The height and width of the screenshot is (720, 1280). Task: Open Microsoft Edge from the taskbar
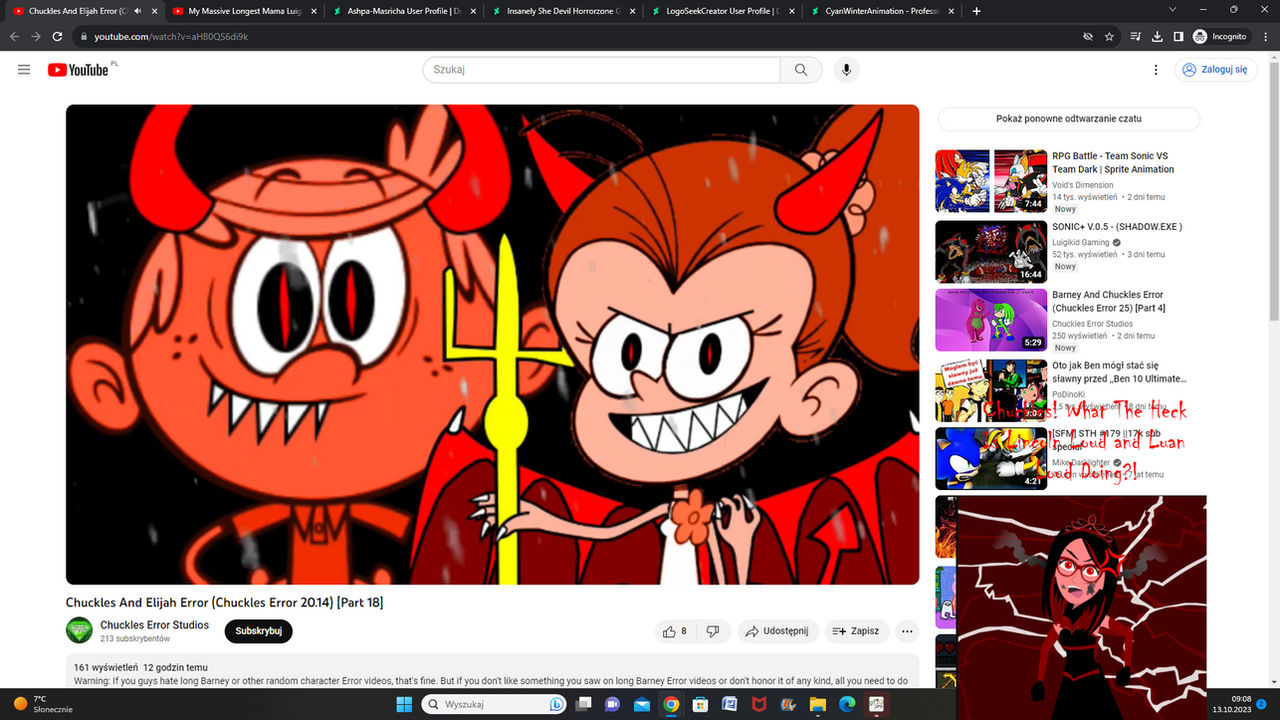tap(846, 704)
